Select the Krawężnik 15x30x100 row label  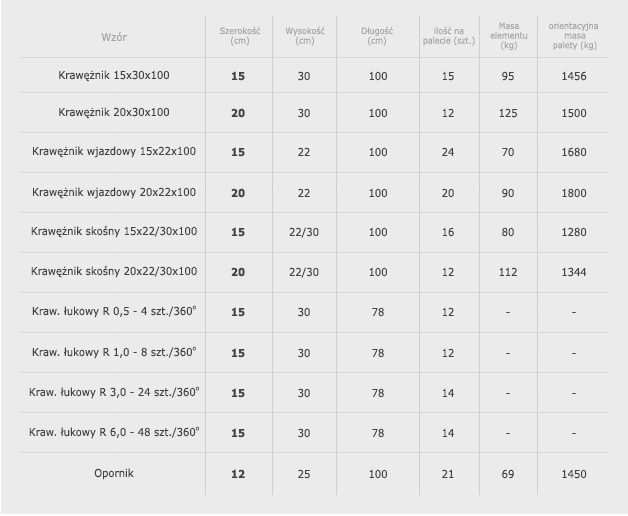tap(114, 75)
